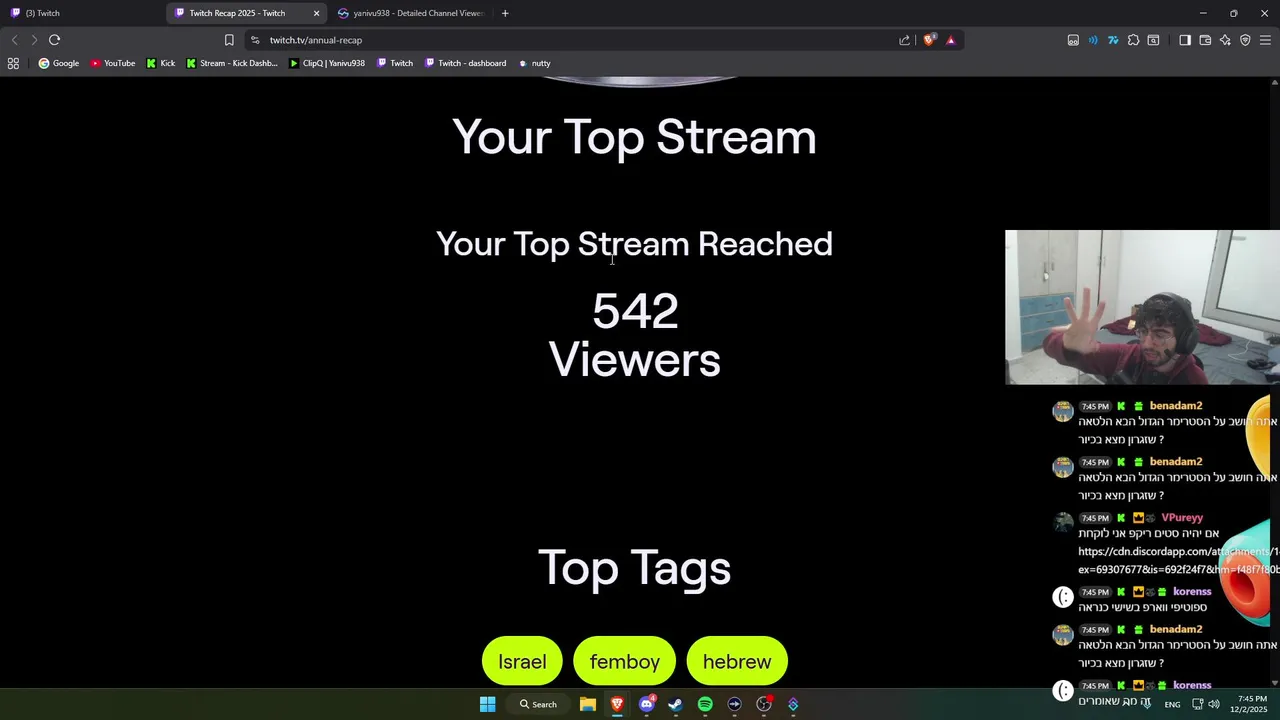Open the Windows Start menu

pyautogui.click(x=487, y=704)
